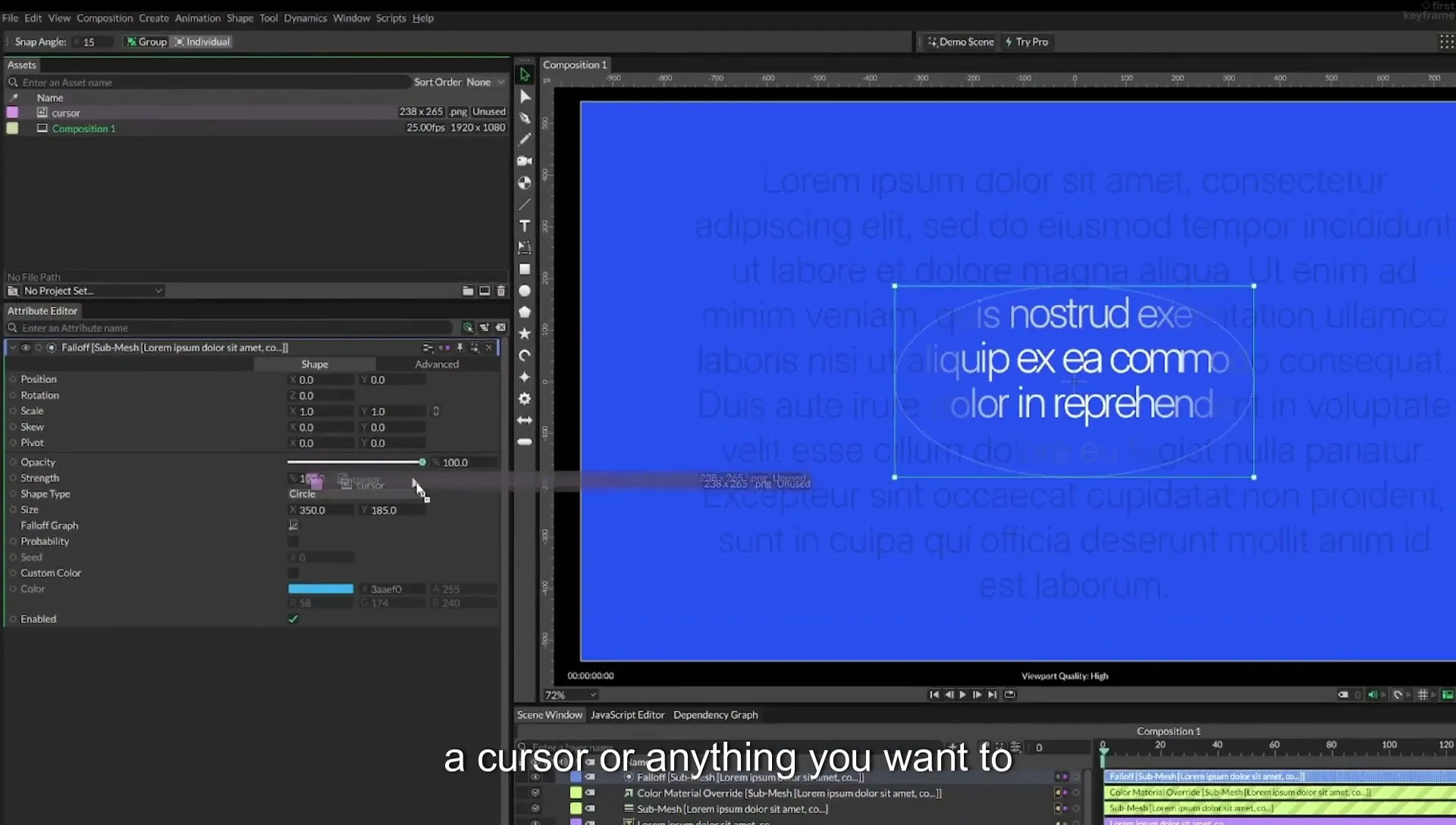Open the No Project Set dropdown
Screen dimensions: 1456x825
(x=85, y=290)
